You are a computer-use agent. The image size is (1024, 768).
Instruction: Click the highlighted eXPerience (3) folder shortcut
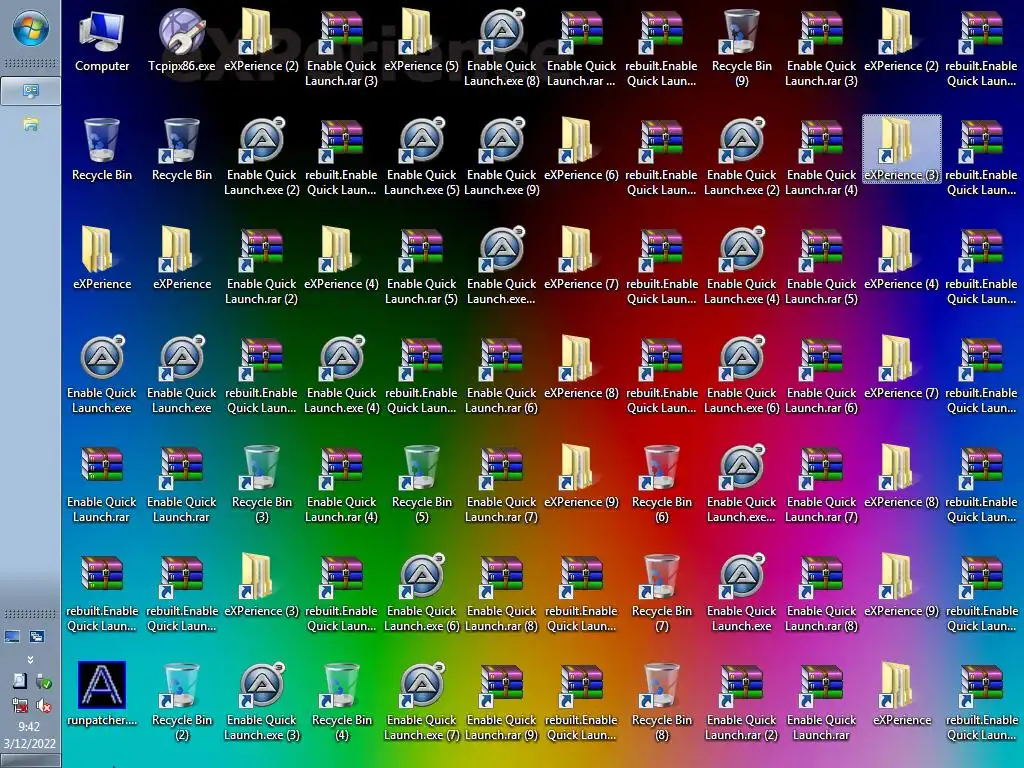coord(902,151)
